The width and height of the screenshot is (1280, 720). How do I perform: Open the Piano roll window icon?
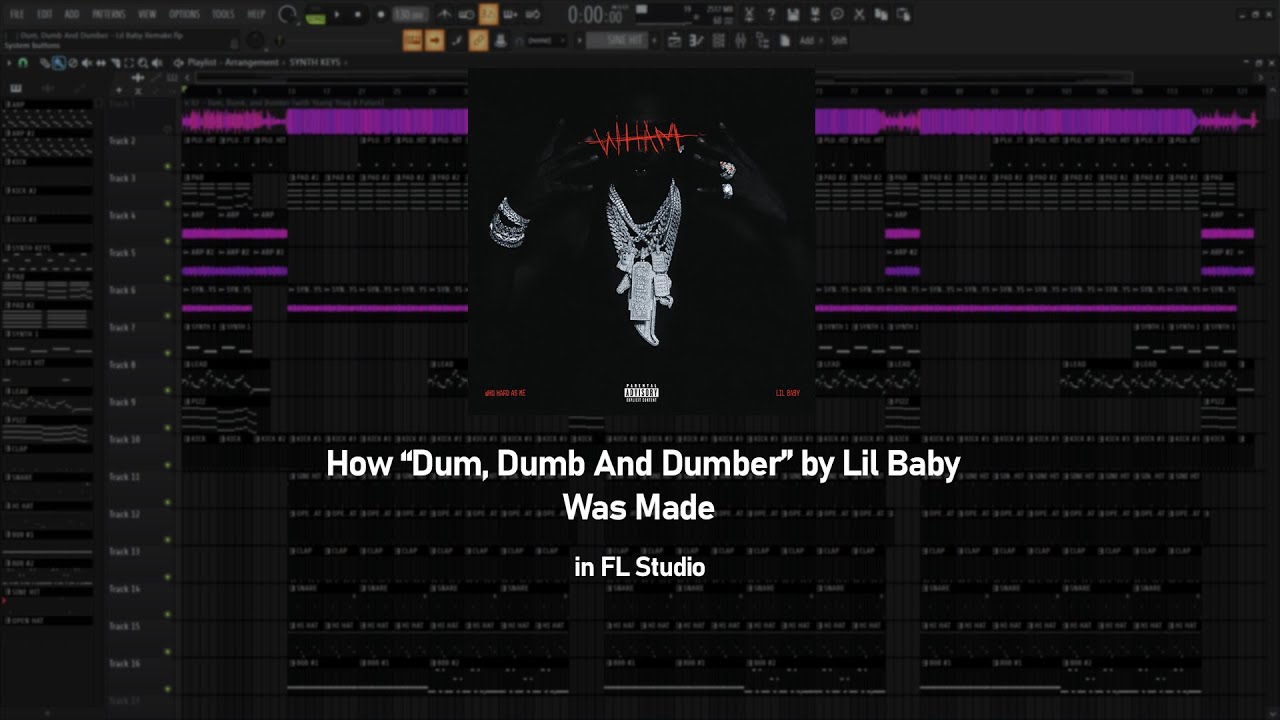[696, 40]
